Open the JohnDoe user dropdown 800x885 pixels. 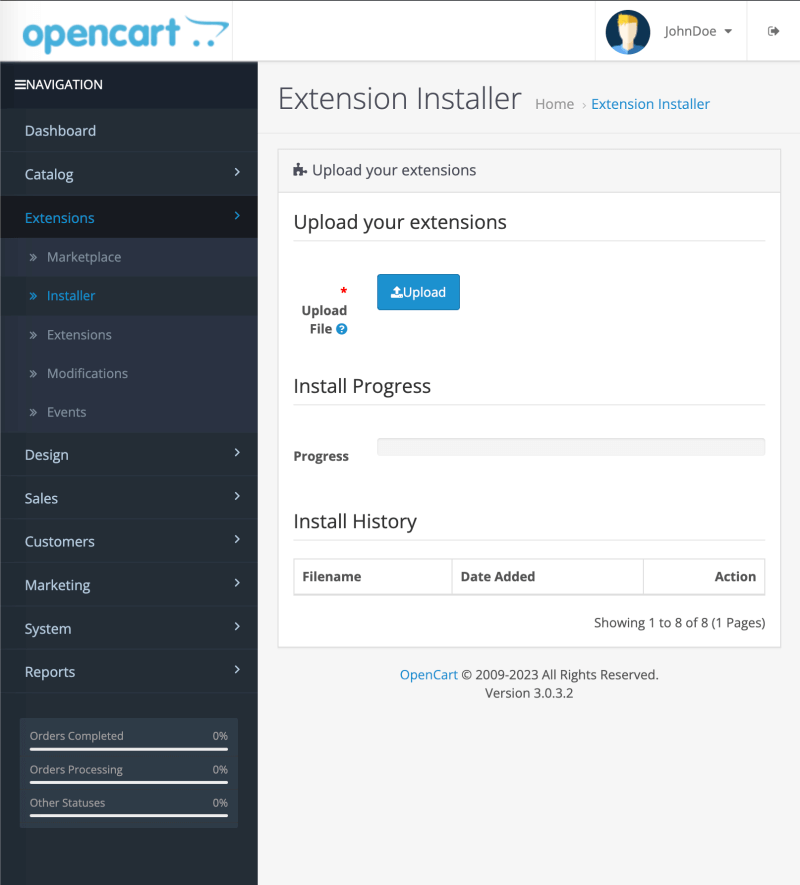[x=698, y=31]
